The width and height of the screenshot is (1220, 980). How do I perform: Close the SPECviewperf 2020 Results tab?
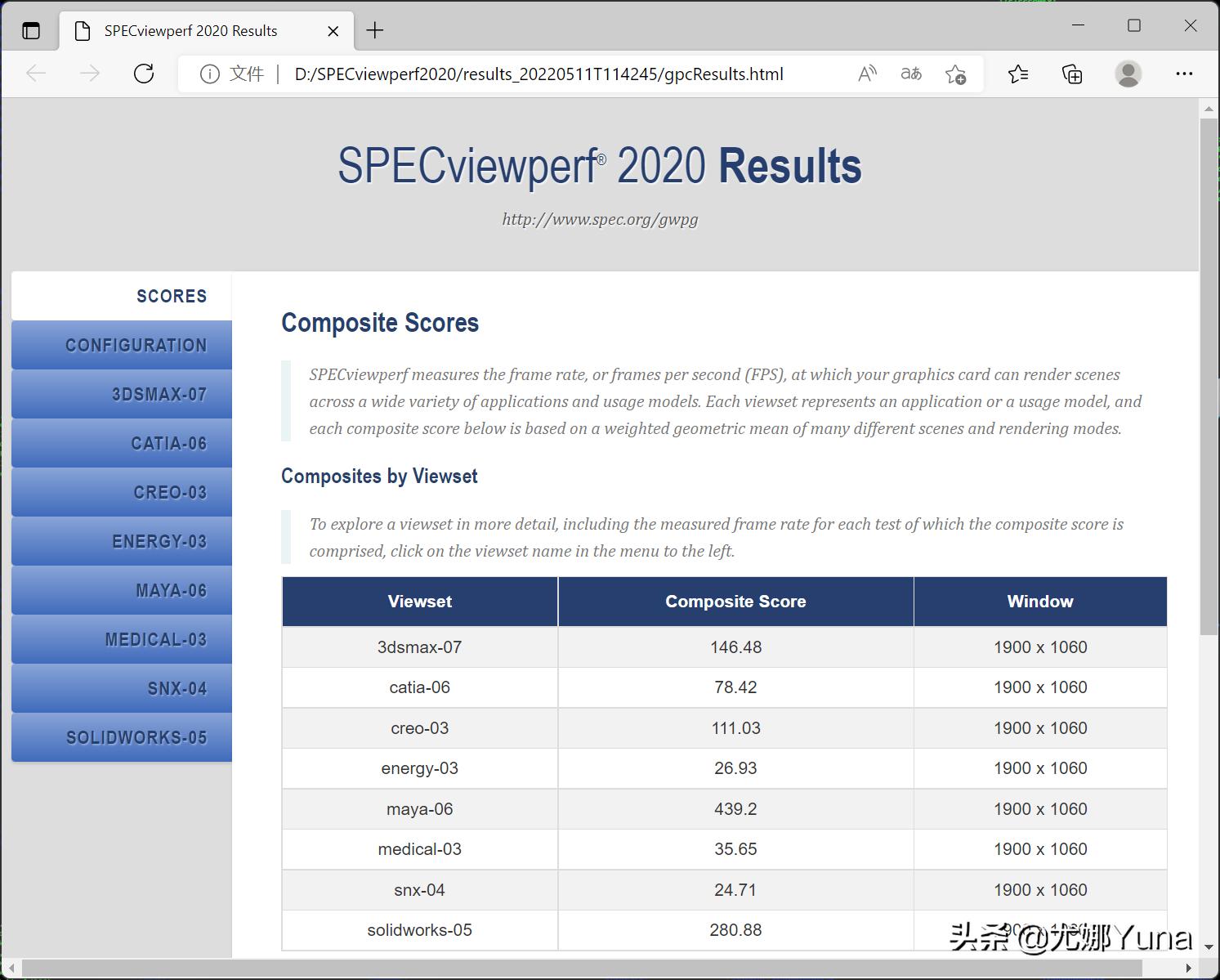(x=333, y=31)
